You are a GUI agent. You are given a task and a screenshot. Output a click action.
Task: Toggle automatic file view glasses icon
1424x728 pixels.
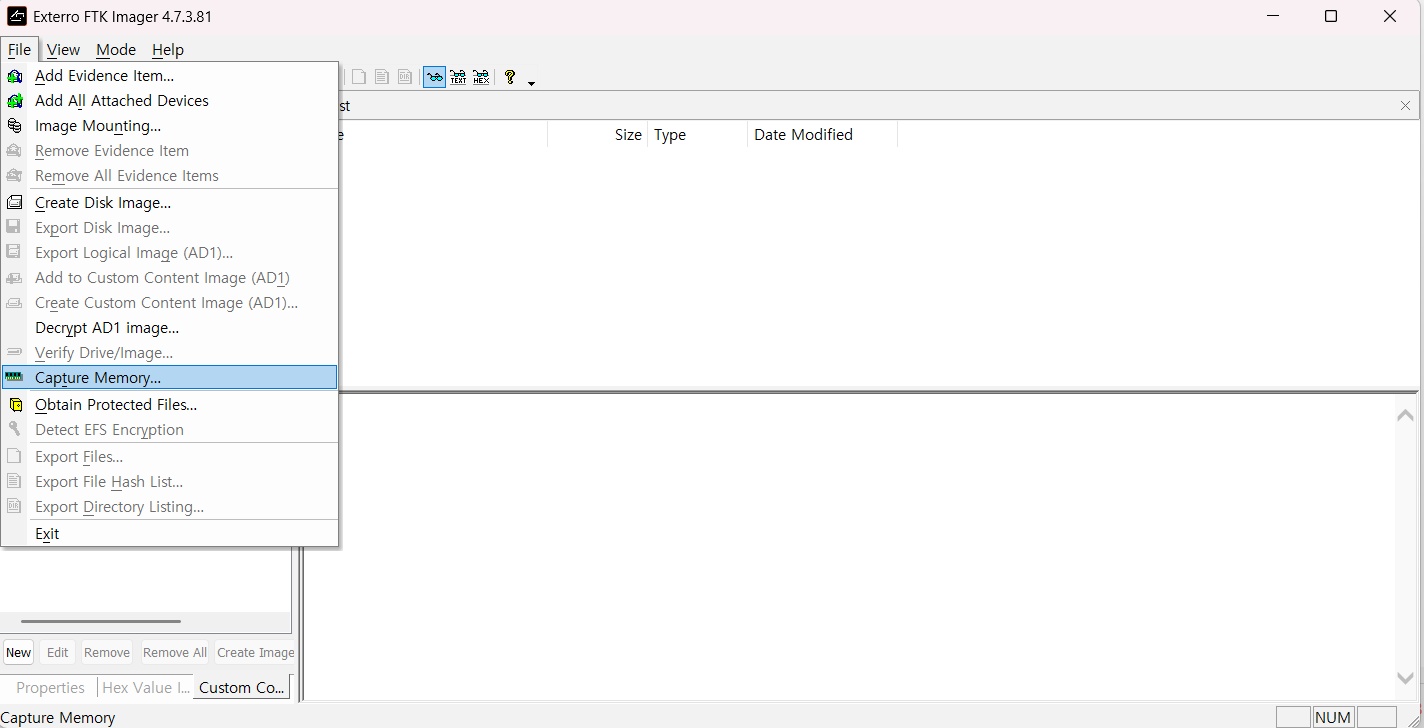(434, 77)
